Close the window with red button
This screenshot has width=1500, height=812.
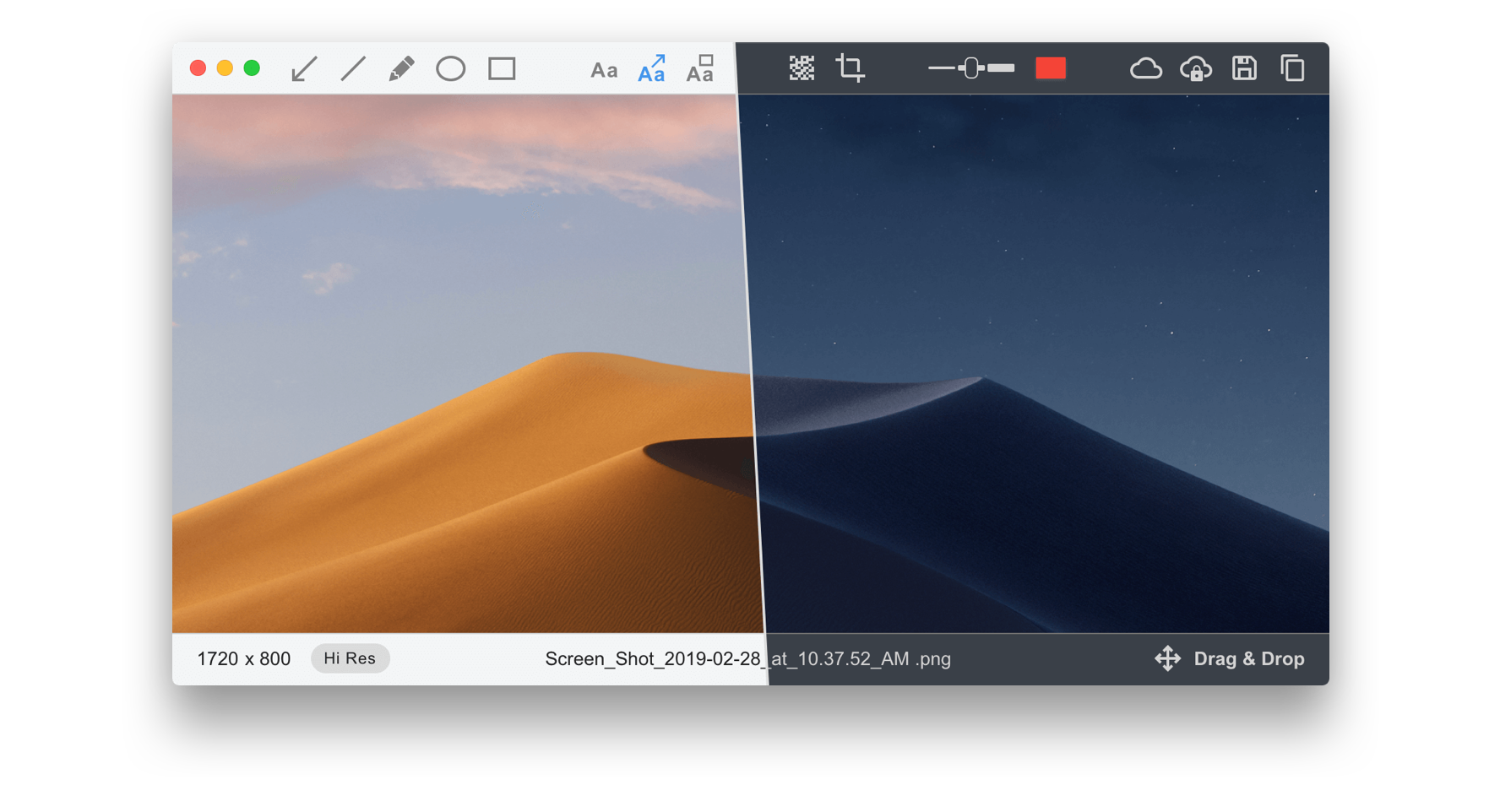point(198,68)
